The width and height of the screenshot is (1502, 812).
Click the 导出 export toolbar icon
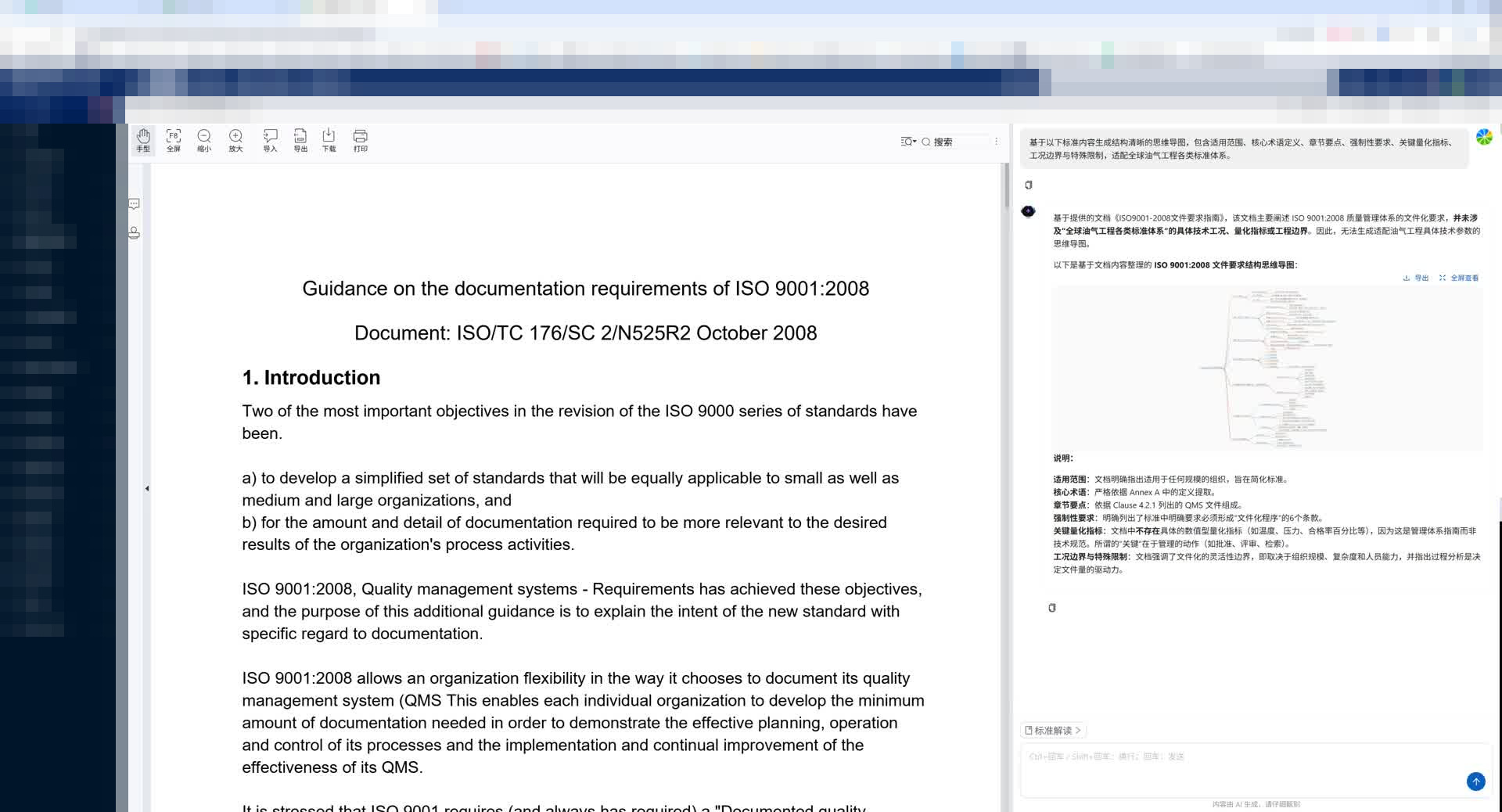pyautogui.click(x=300, y=140)
